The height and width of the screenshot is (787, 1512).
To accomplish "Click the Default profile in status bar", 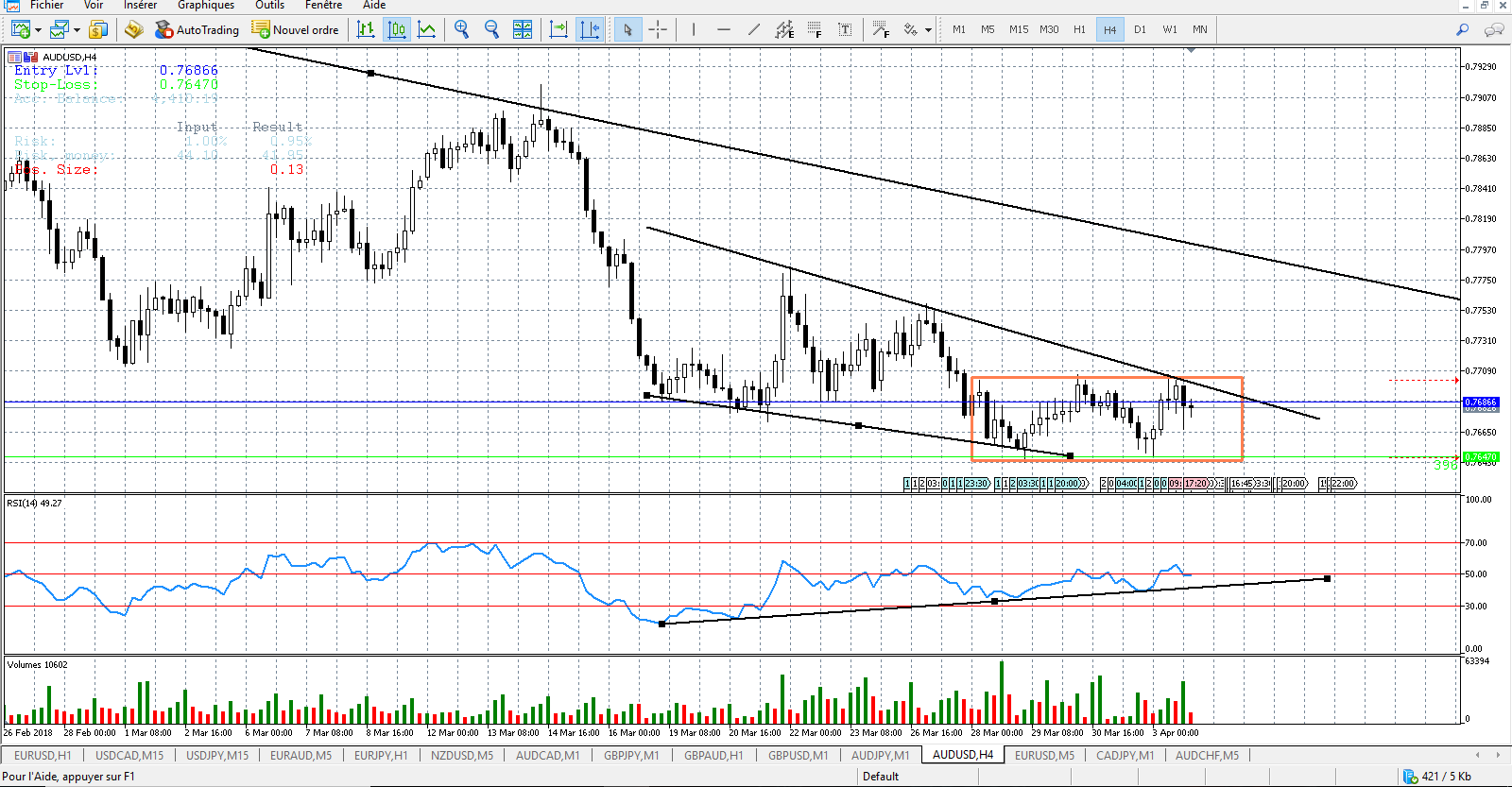I will pos(881,777).
